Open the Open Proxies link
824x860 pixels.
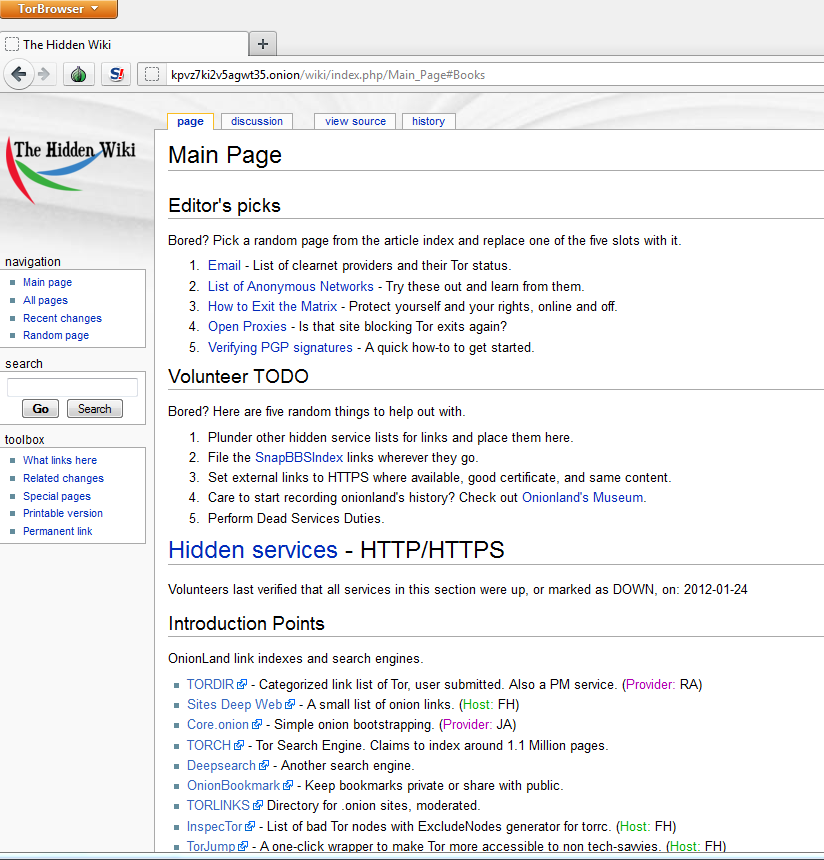click(x=247, y=326)
